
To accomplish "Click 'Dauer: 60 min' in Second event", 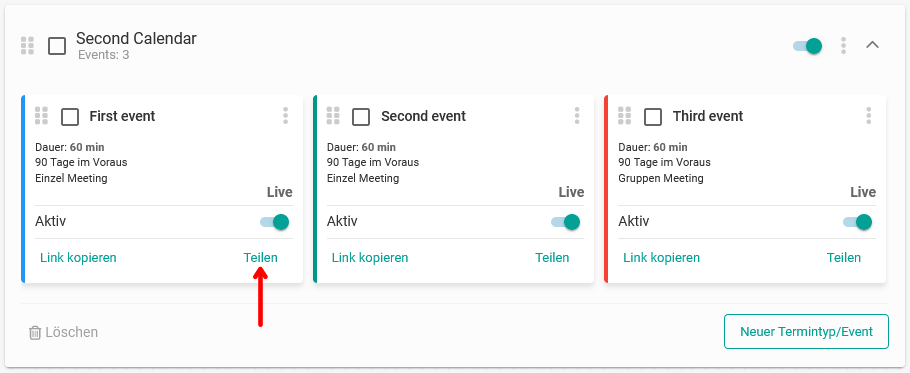I will (362, 147).
